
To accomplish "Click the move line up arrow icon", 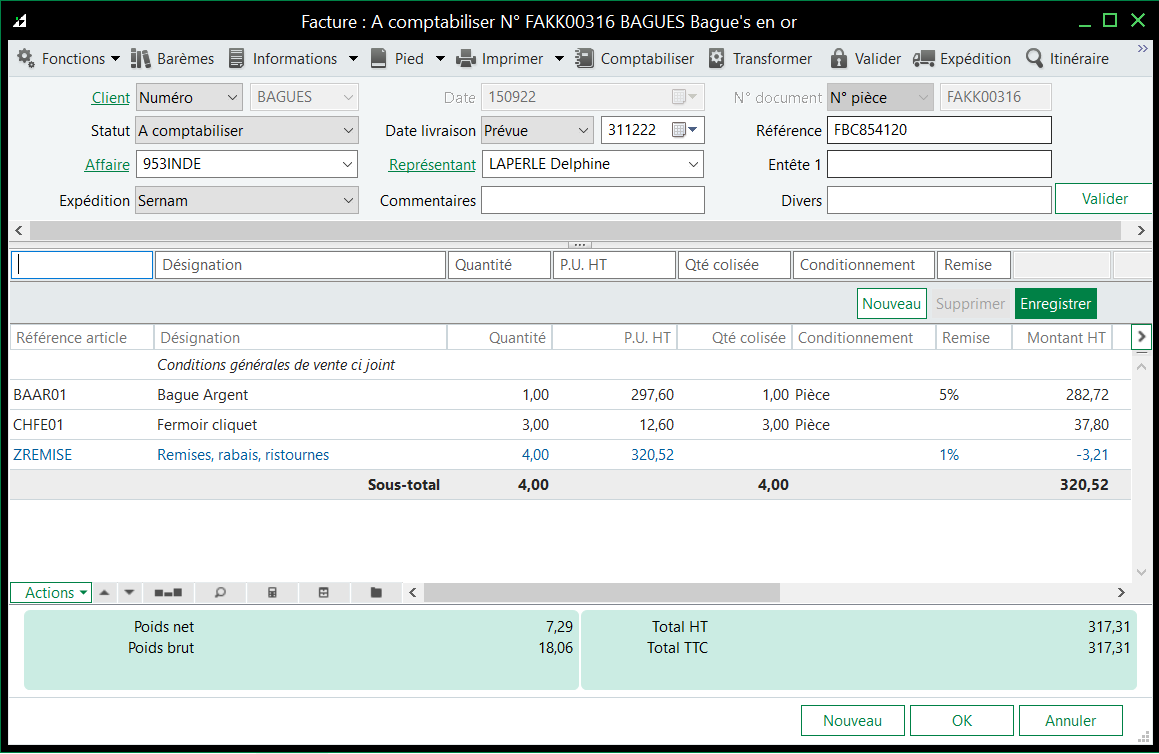I will click(105, 592).
